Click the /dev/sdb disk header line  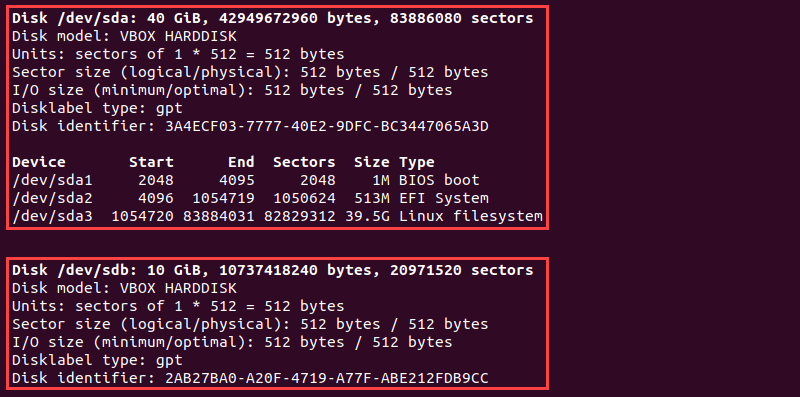coord(272,270)
